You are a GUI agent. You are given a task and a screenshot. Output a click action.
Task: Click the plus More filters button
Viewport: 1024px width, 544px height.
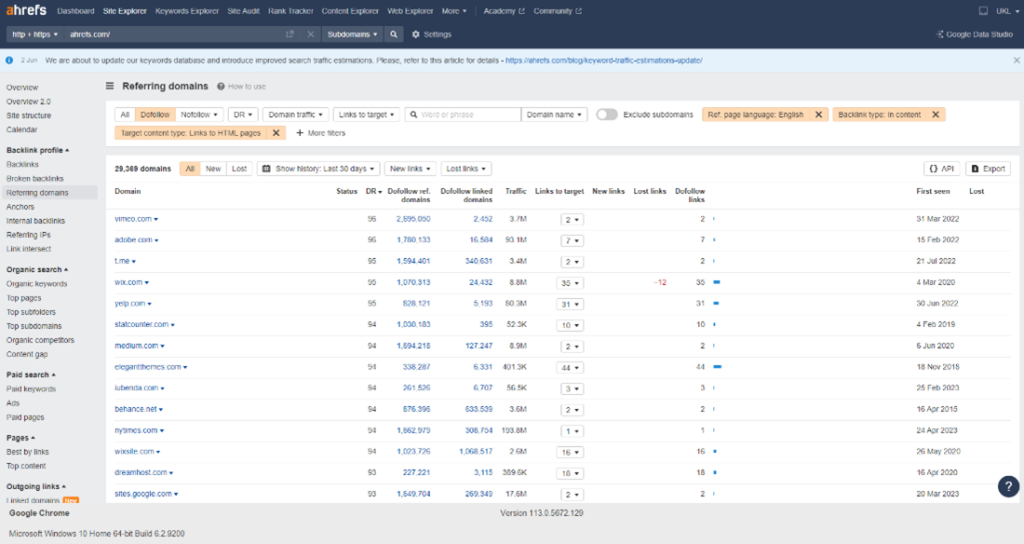point(321,133)
